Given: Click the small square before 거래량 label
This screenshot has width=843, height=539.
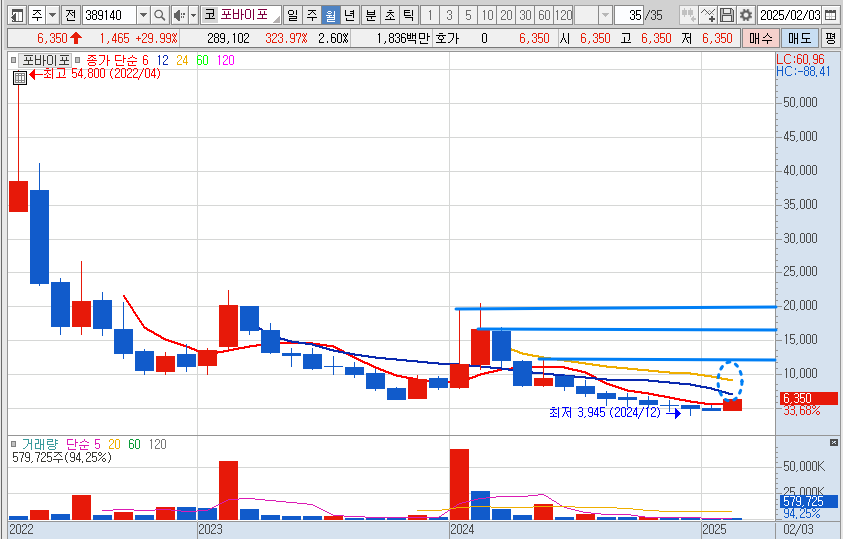Looking at the screenshot, I should point(13,444).
